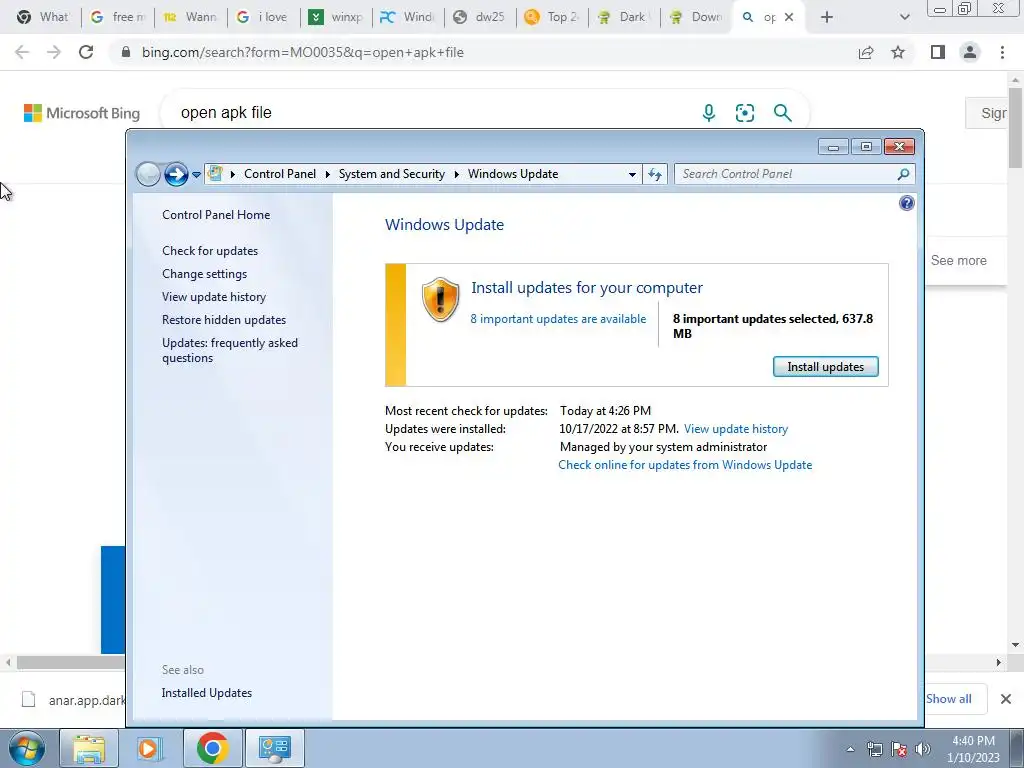Switch to the "i love" Google tab
This screenshot has height=768, width=1024.
pos(263,17)
